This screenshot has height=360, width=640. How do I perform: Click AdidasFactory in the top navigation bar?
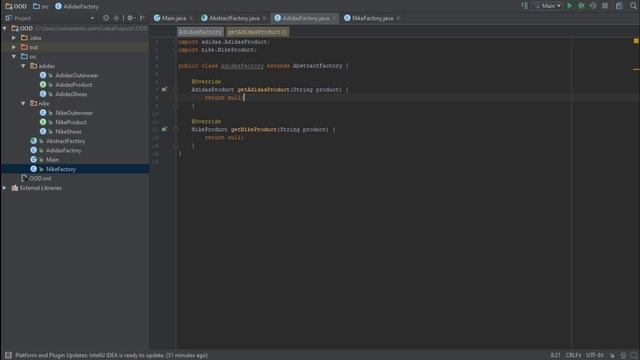pyautogui.click(x=77, y=6)
